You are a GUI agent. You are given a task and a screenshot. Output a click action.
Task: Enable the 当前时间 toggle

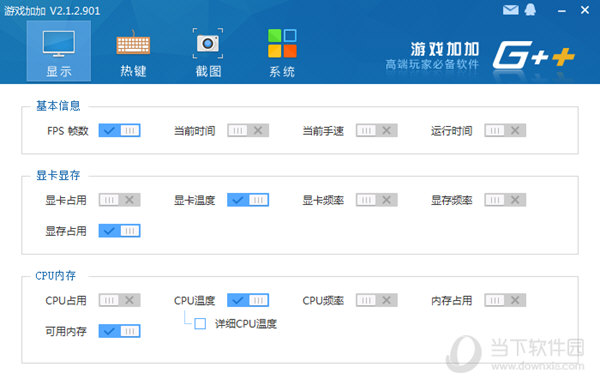tap(248, 131)
